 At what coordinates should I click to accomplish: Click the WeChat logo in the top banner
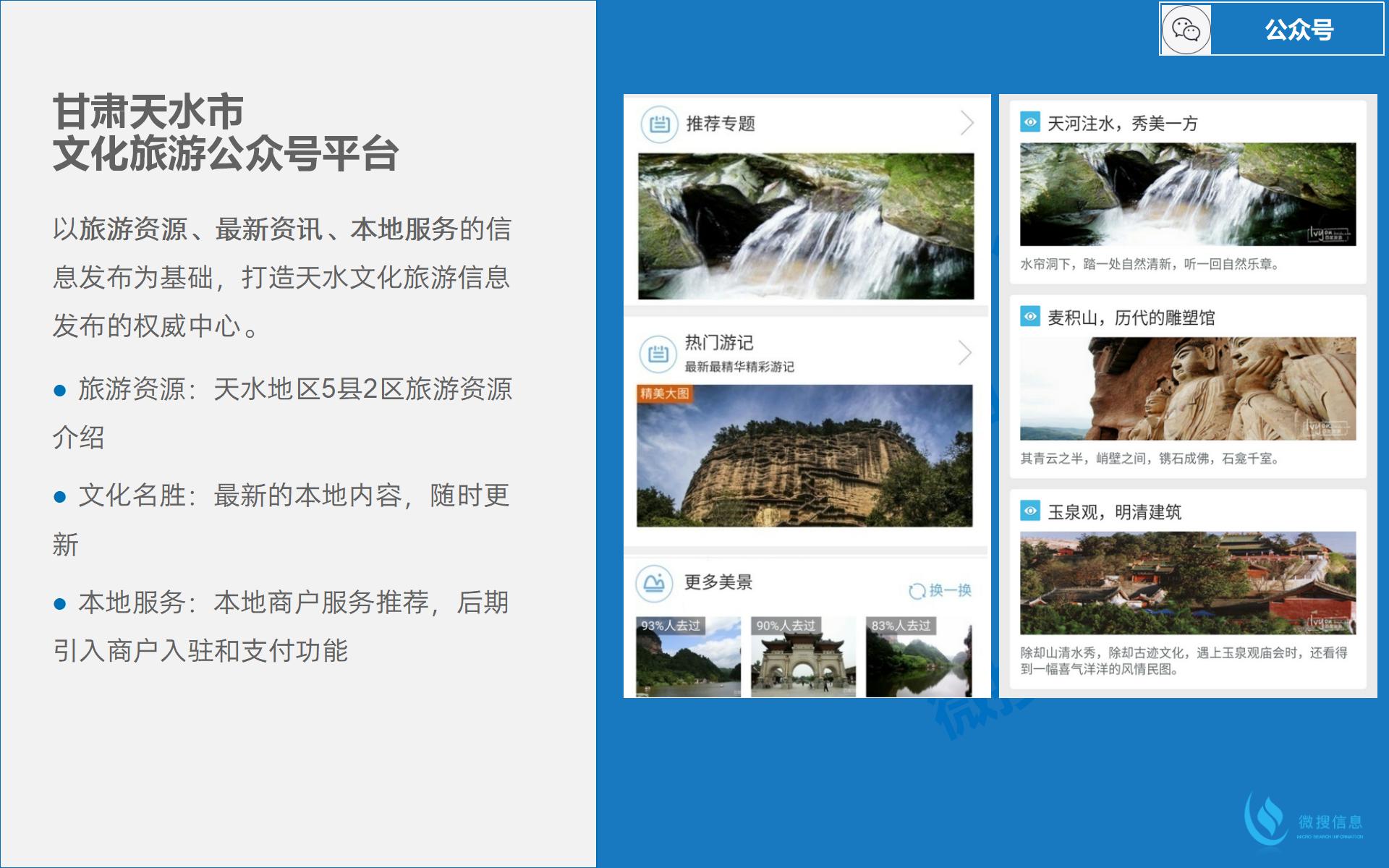(x=1186, y=29)
